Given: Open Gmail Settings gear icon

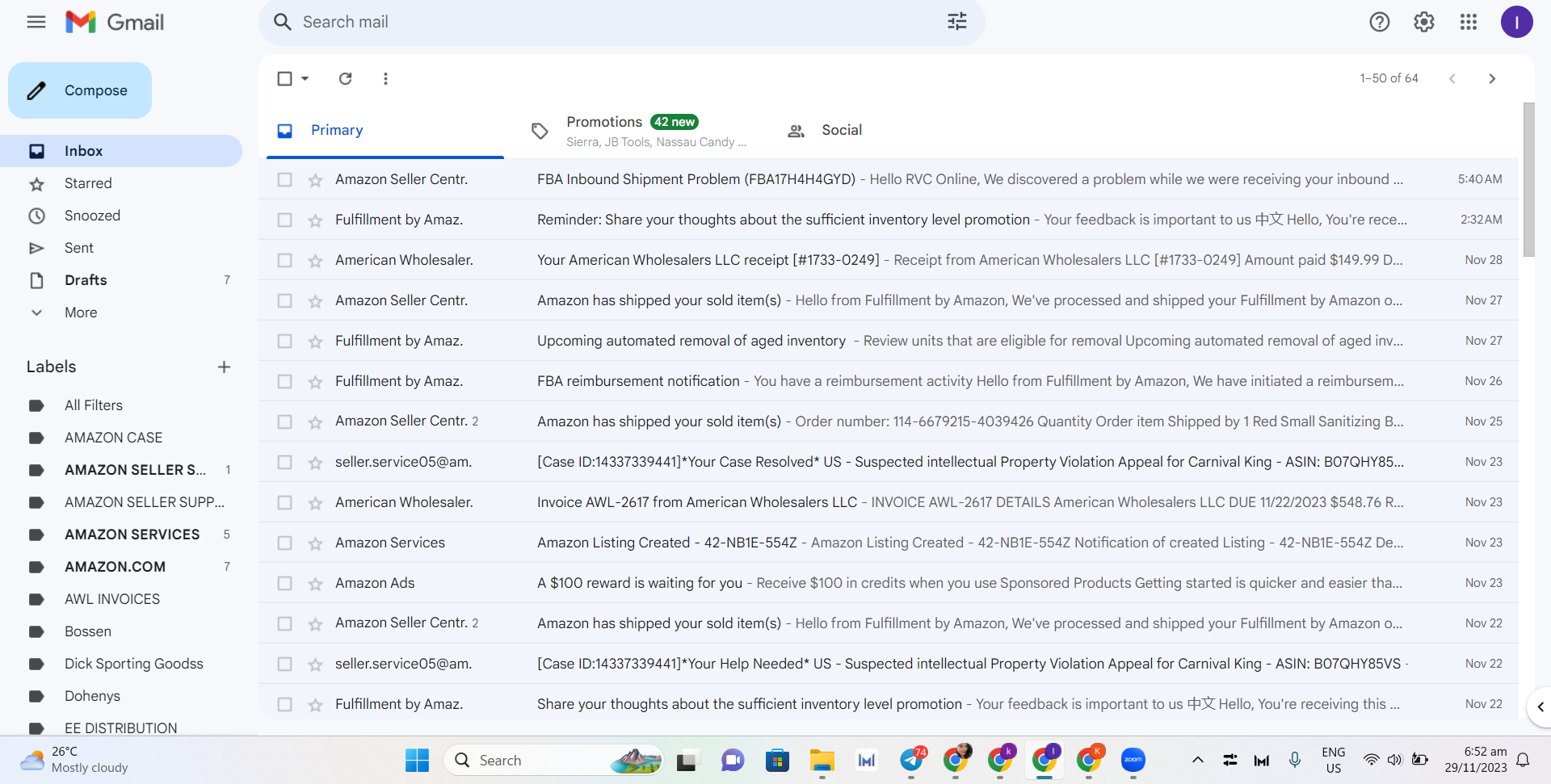Looking at the screenshot, I should [1423, 22].
